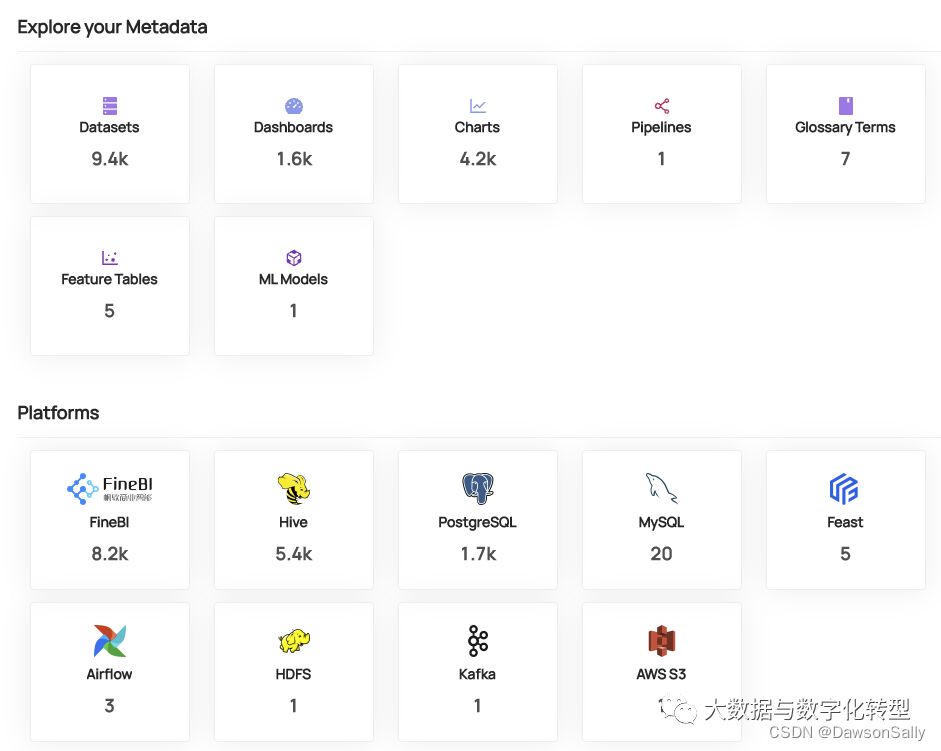Open the Pipelines icon
The width and height of the screenshot is (941, 751).
pyautogui.click(x=661, y=105)
